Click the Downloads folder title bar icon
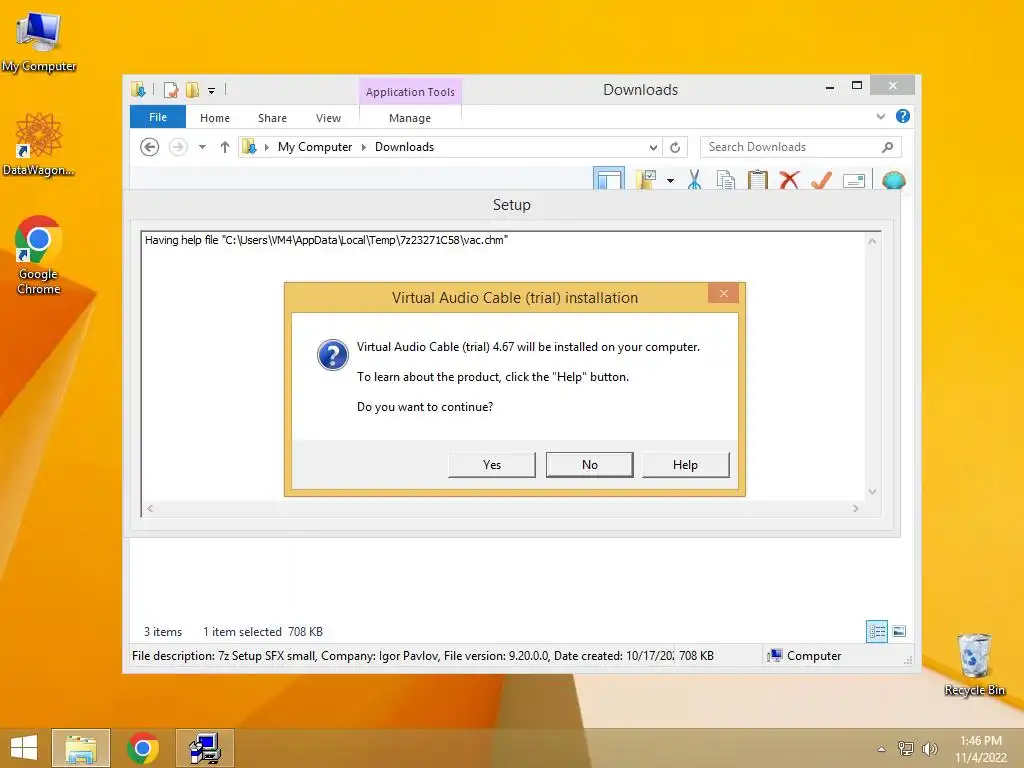This screenshot has width=1024, height=768. tap(138, 89)
